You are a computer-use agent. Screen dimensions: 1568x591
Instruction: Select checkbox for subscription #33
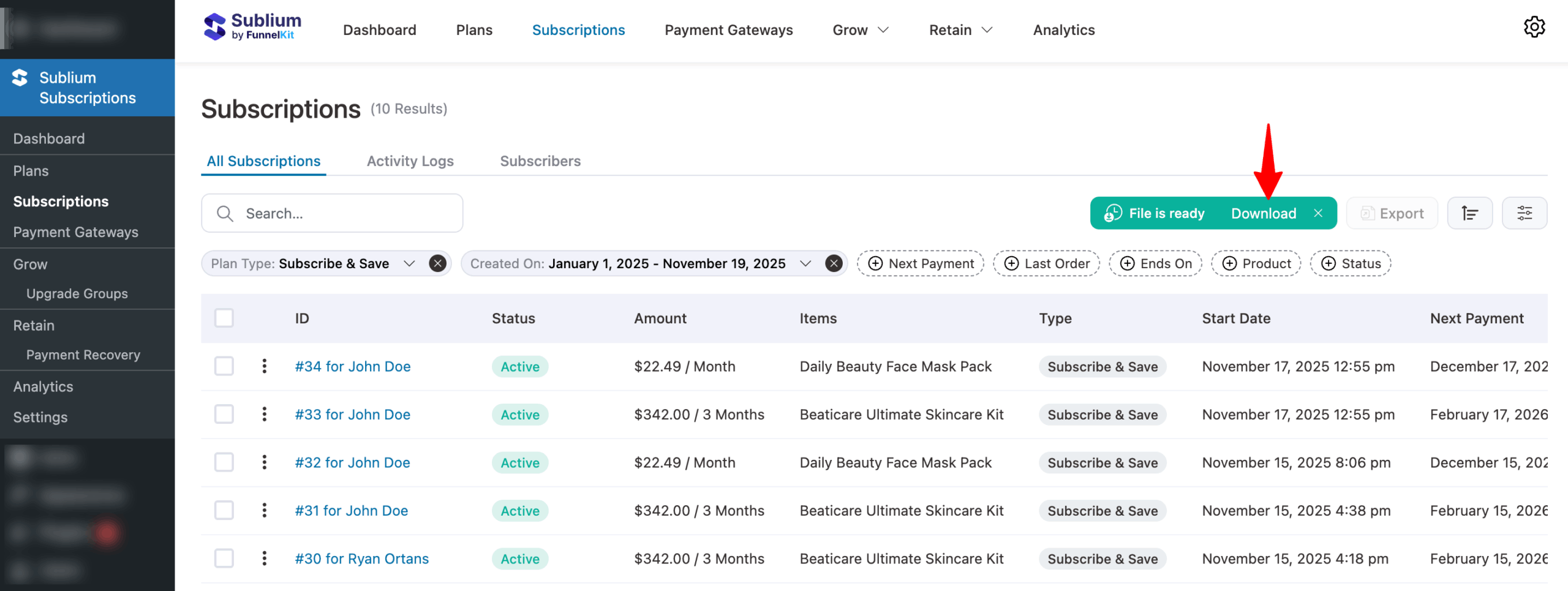click(x=224, y=415)
